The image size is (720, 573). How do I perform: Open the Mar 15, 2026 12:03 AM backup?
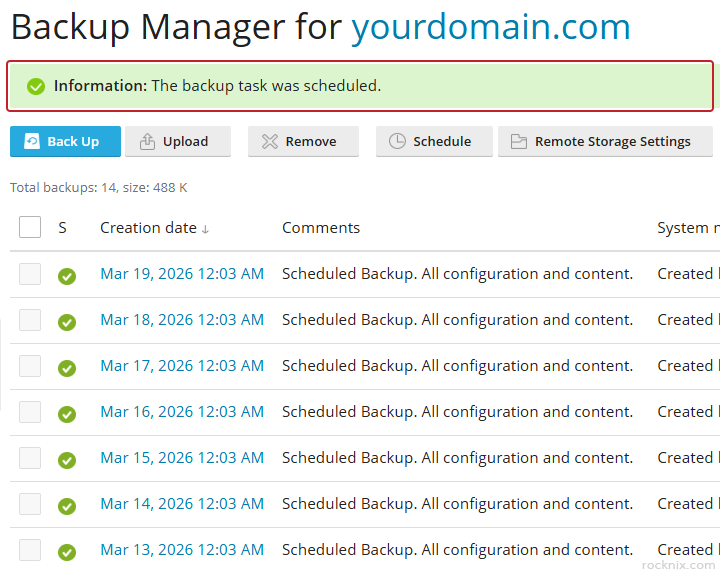(x=182, y=458)
